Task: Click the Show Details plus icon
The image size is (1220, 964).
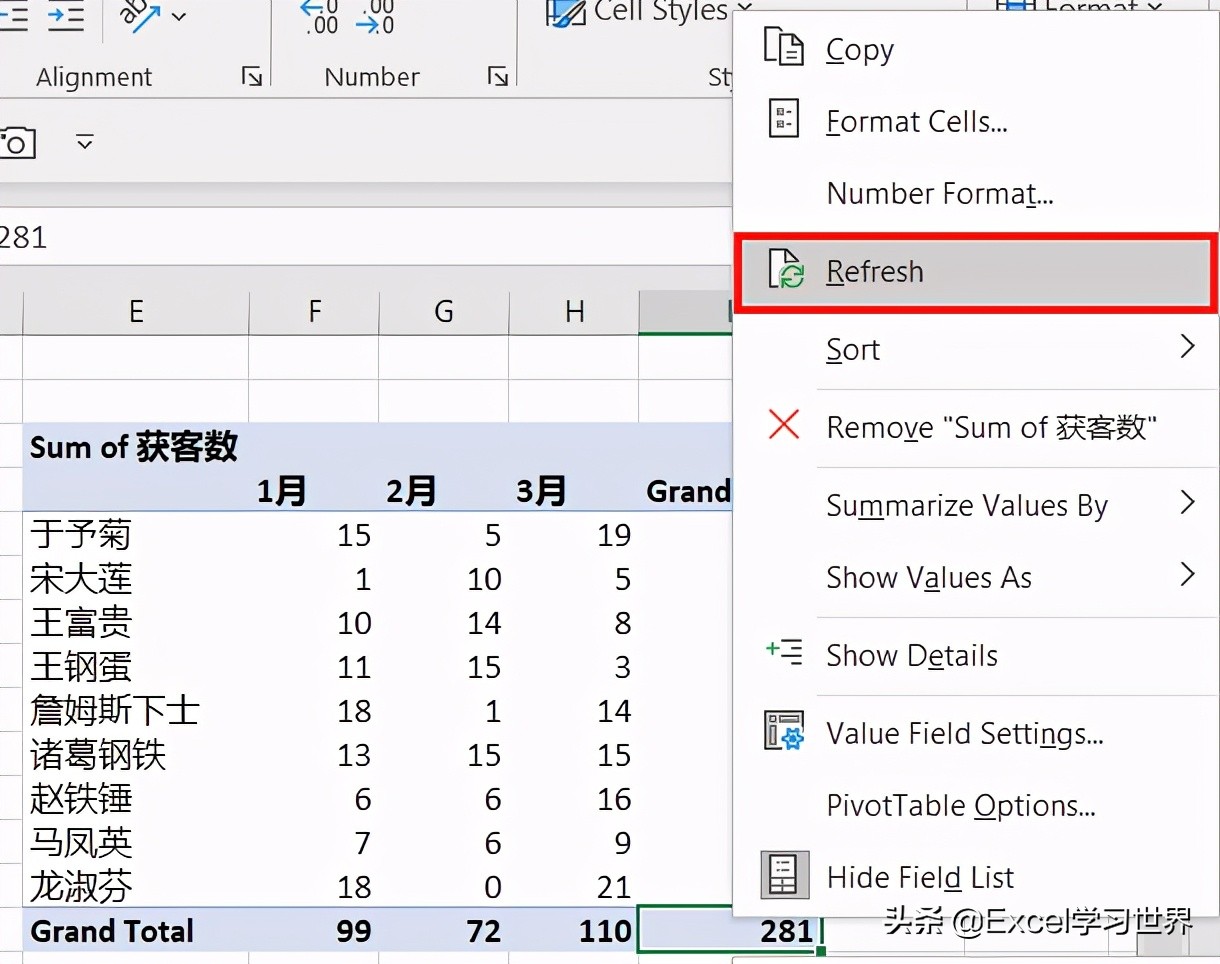Action: 783,653
